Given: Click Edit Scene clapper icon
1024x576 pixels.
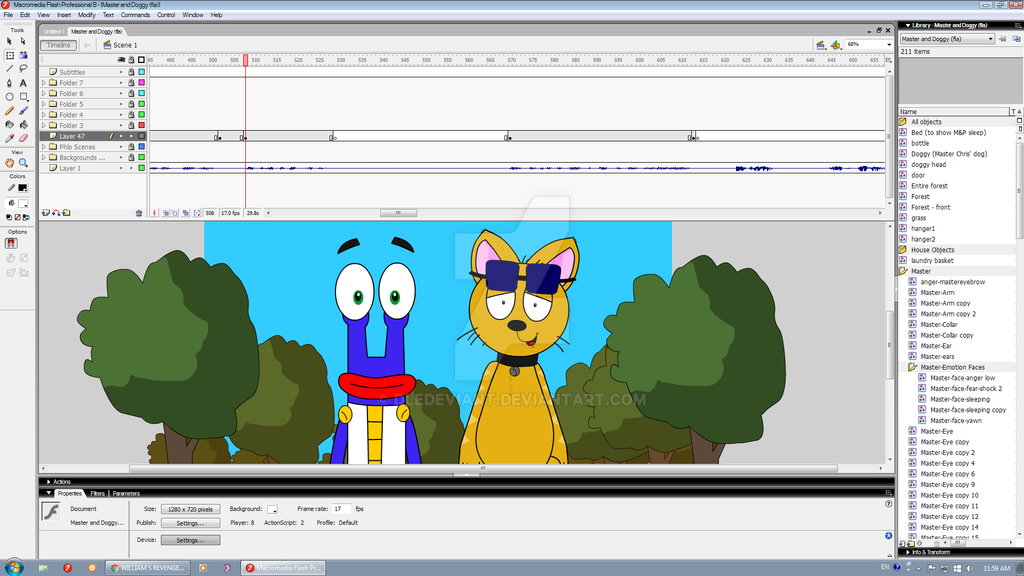Looking at the screenshot, I should coord(821,45).
